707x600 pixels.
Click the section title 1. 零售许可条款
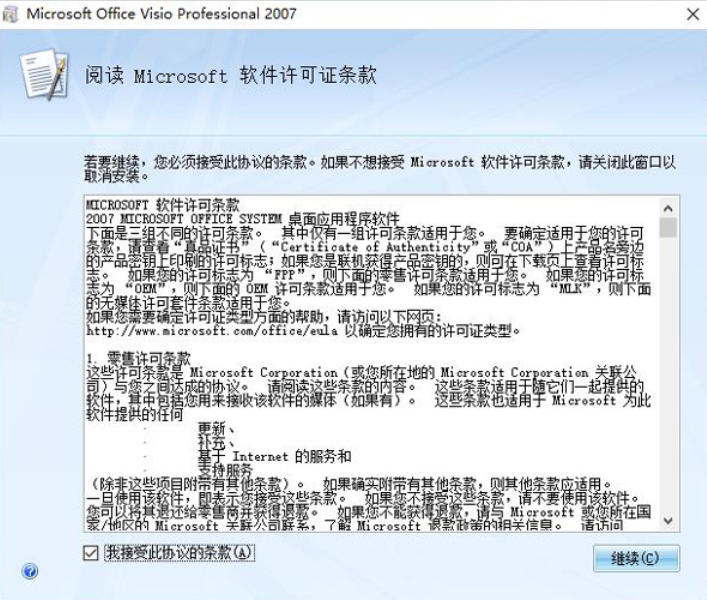pos(139,359)
